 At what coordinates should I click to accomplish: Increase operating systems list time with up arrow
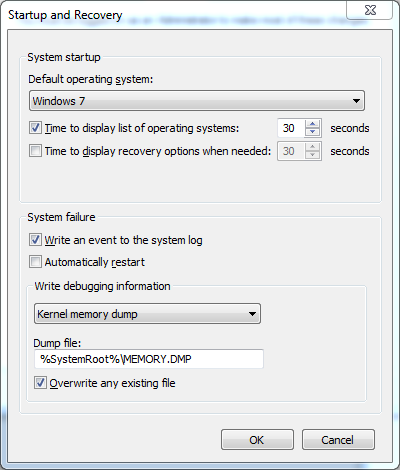click(312, 124)
